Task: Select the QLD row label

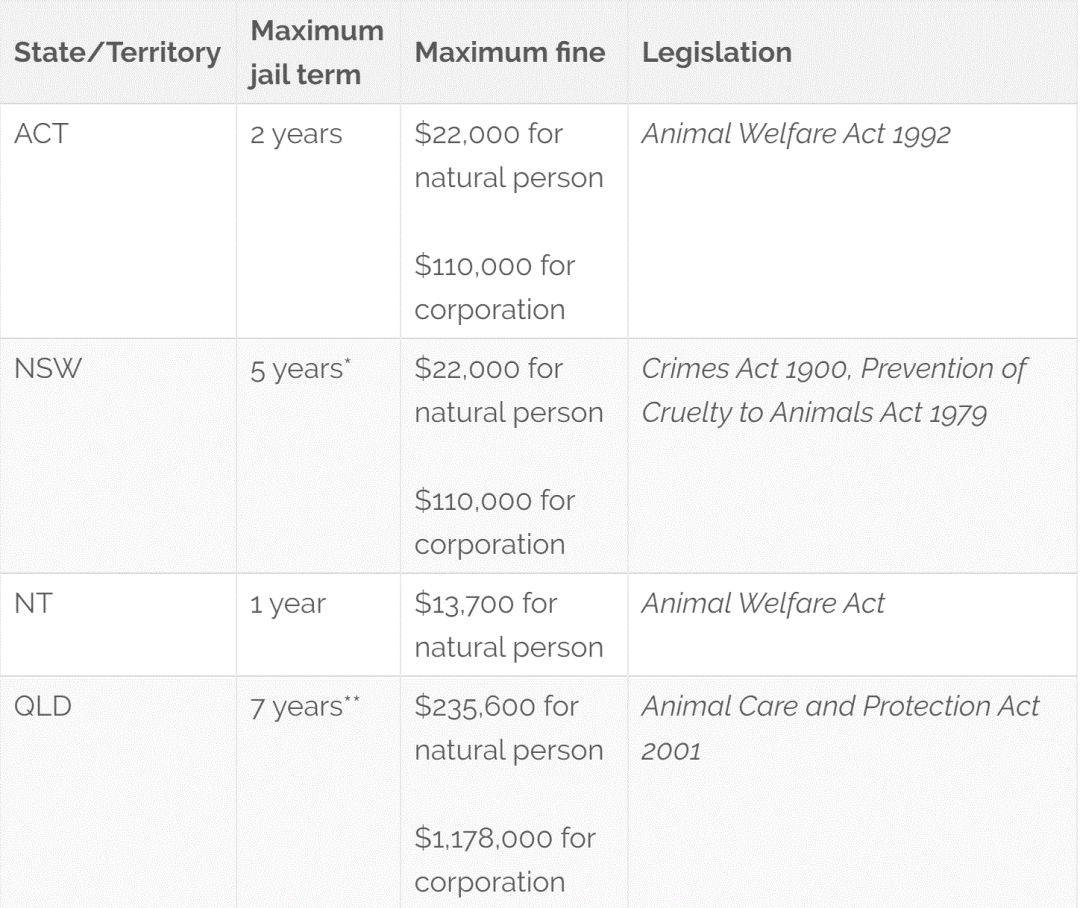Action: pyautogui.click(x=43, y=706)
